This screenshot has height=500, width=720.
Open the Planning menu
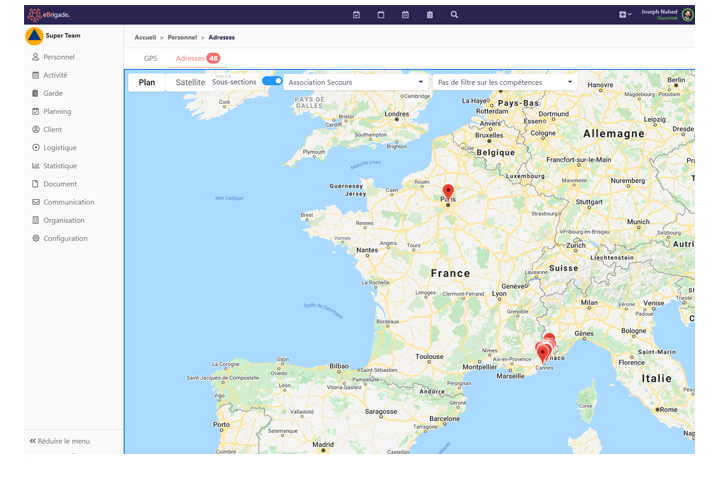pos(57,112)
